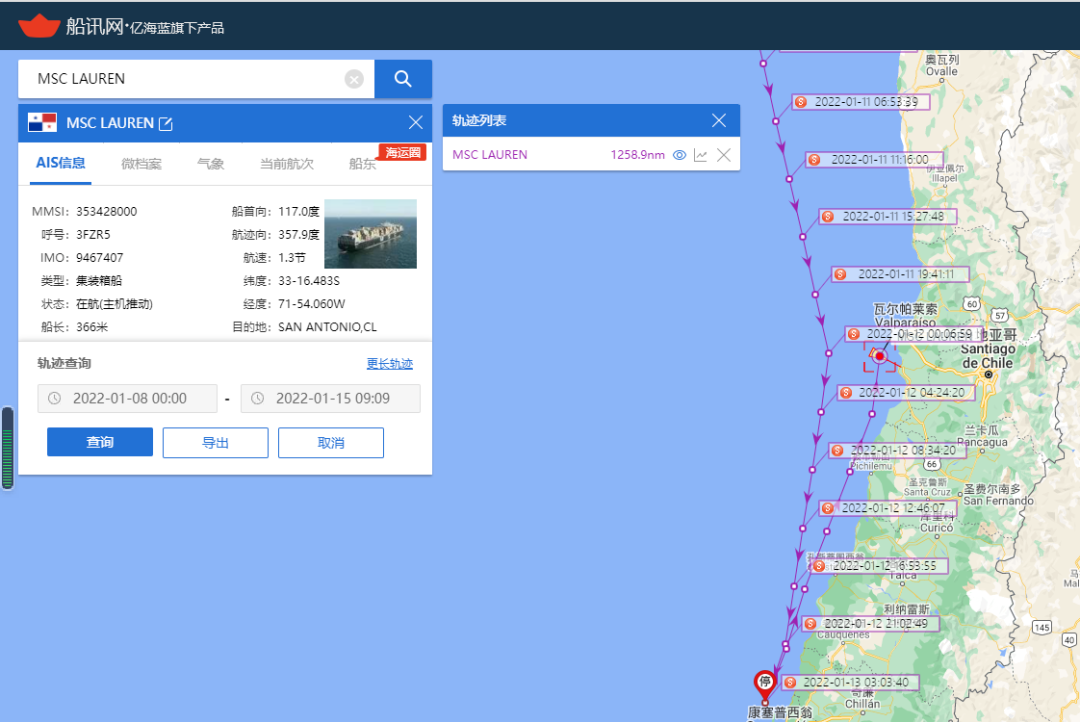Open the 船东 tab
The width and height of the screenshot is (1080, 722).
362,164
